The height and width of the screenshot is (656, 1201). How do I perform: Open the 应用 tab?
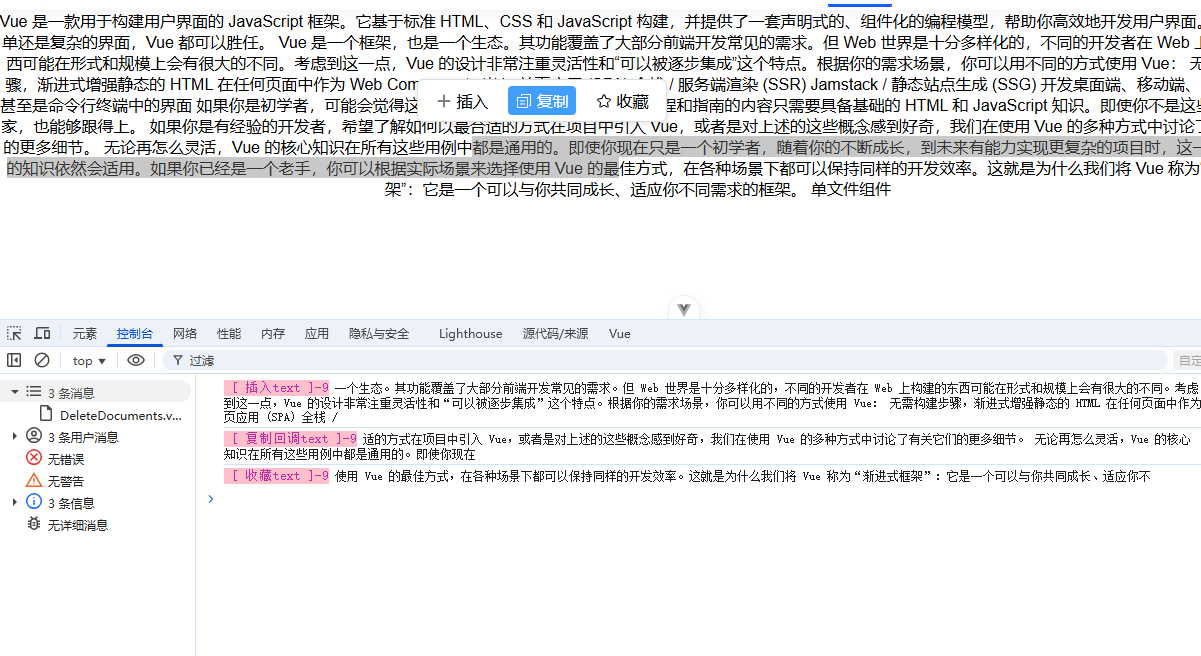[x=317, y=333]
